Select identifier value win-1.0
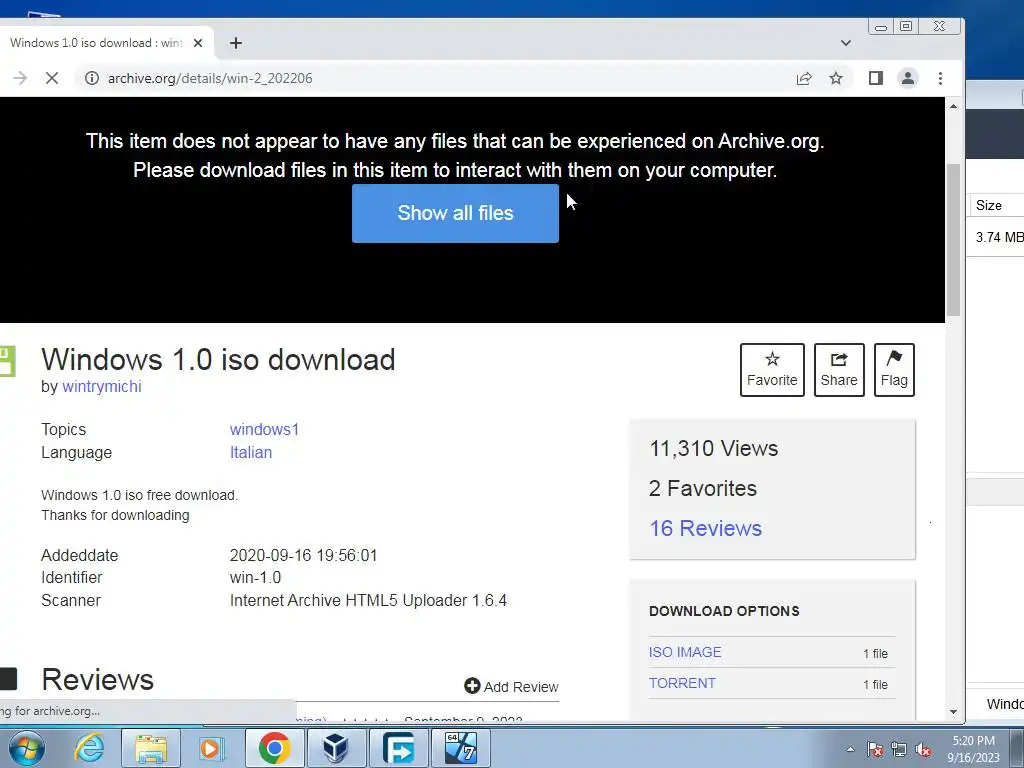The height and width of the screenshot is (768, 1024). pyautogui.click(x=255, y=578)
